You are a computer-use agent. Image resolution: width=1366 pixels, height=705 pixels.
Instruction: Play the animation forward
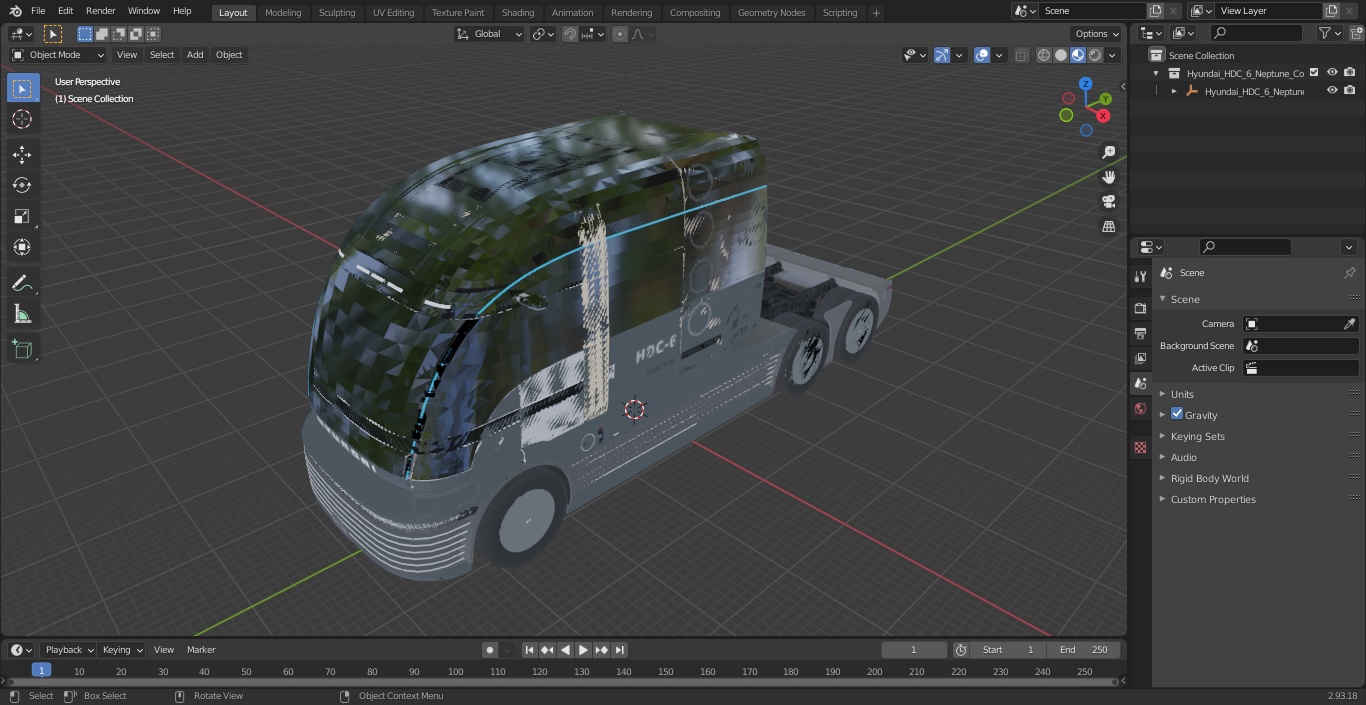pos(584,650)
